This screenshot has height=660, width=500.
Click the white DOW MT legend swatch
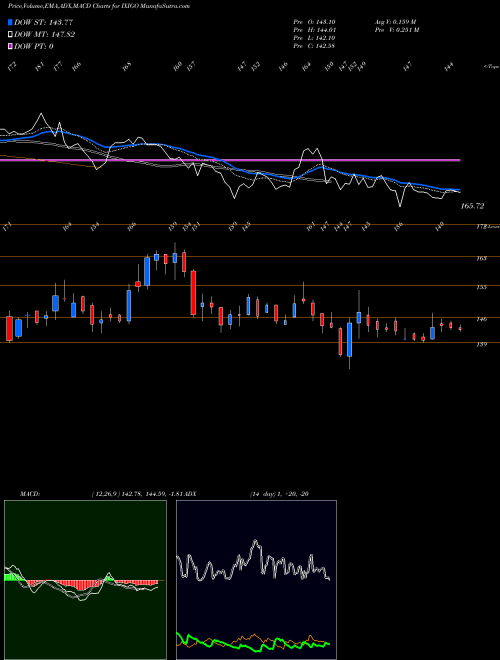(10, 35)
